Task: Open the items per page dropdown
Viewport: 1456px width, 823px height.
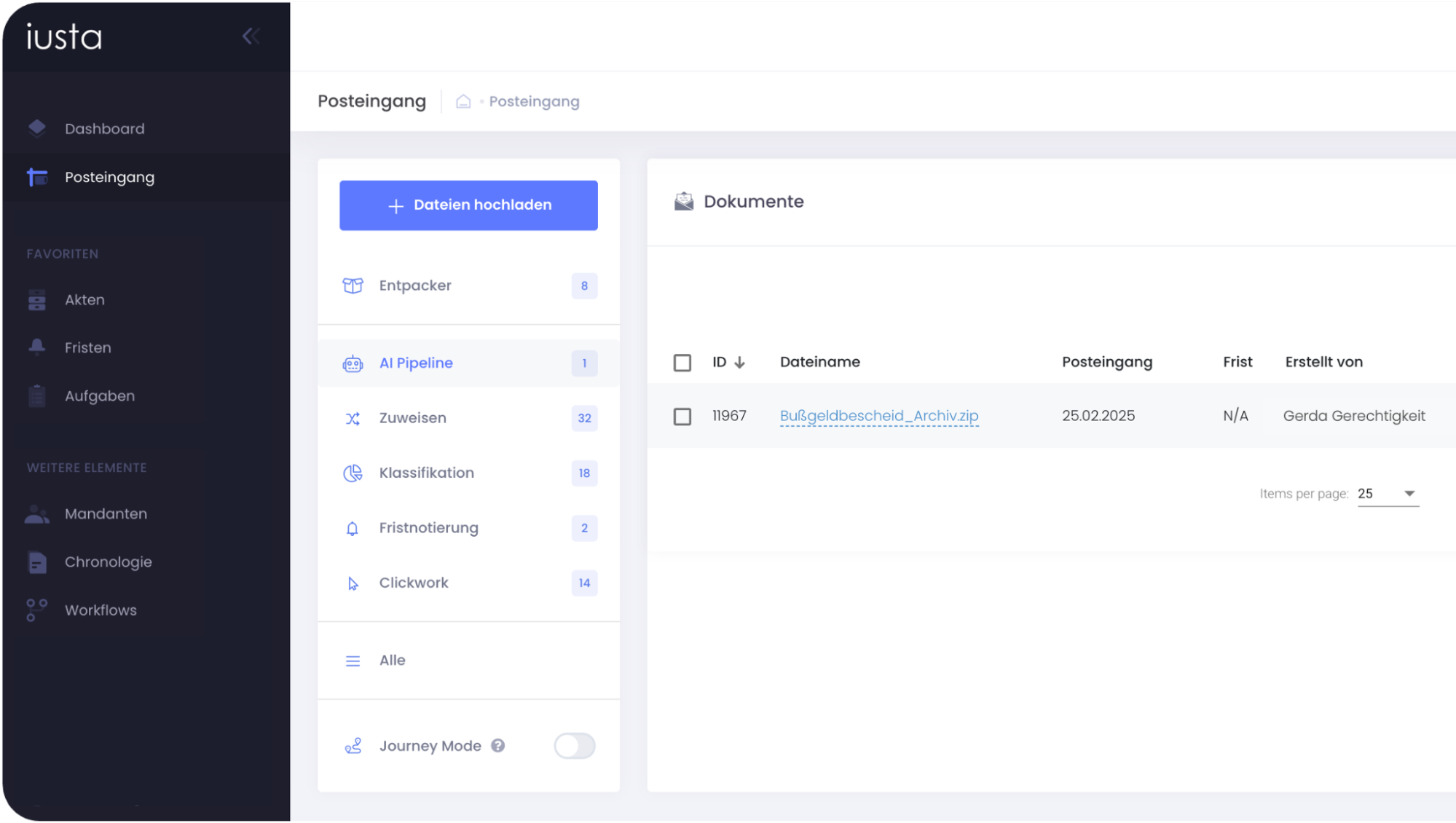Action: coord(1388,494)
